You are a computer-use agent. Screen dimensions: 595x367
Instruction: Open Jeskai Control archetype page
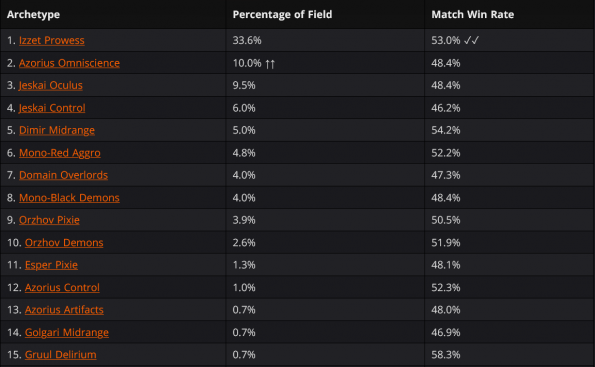click(x=52, y=108)
